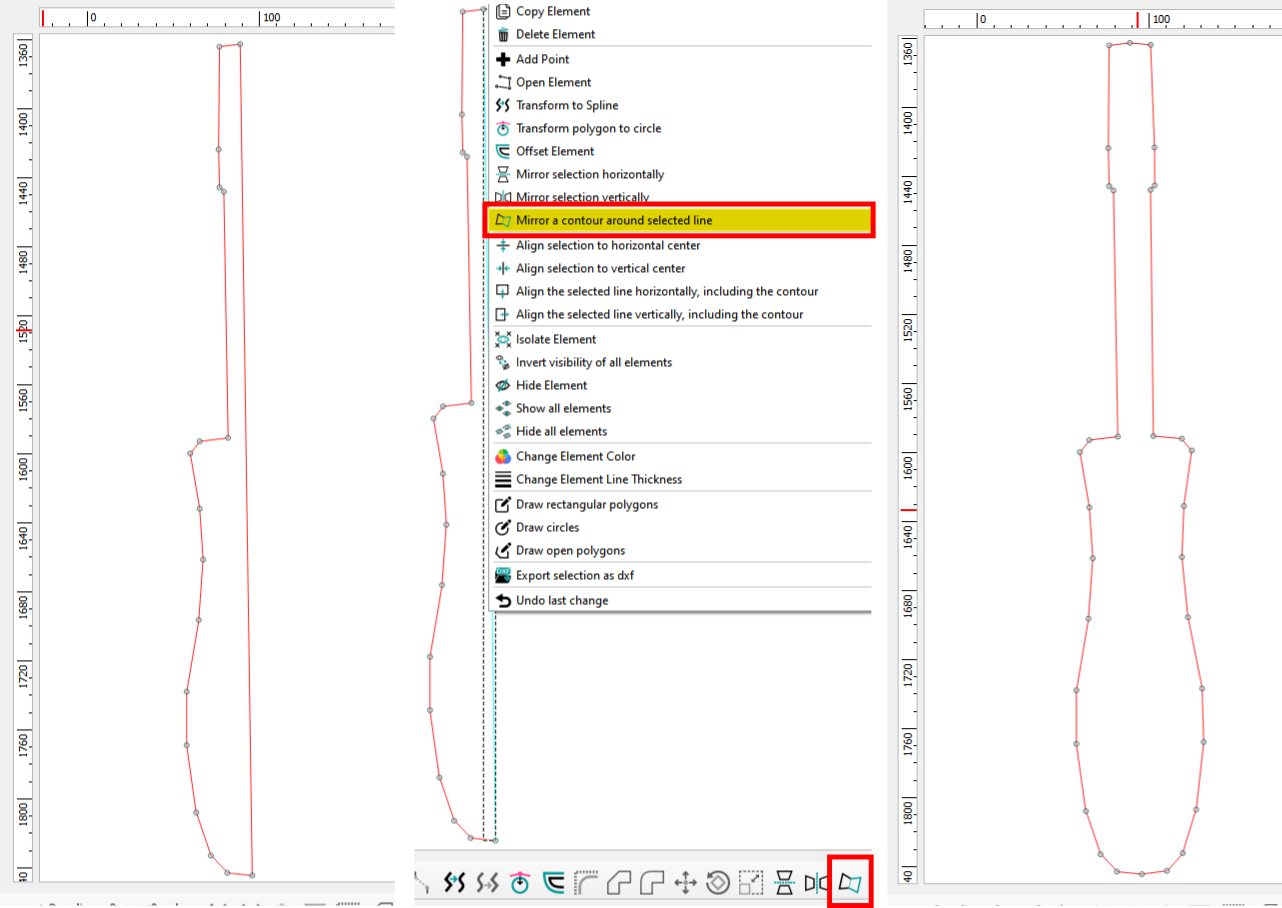The width and height of the screenshot is (1282, 908).
Task: Click Mirror contour around line toolbar icon
Action: pyautogui.click(x=849, y=882)
